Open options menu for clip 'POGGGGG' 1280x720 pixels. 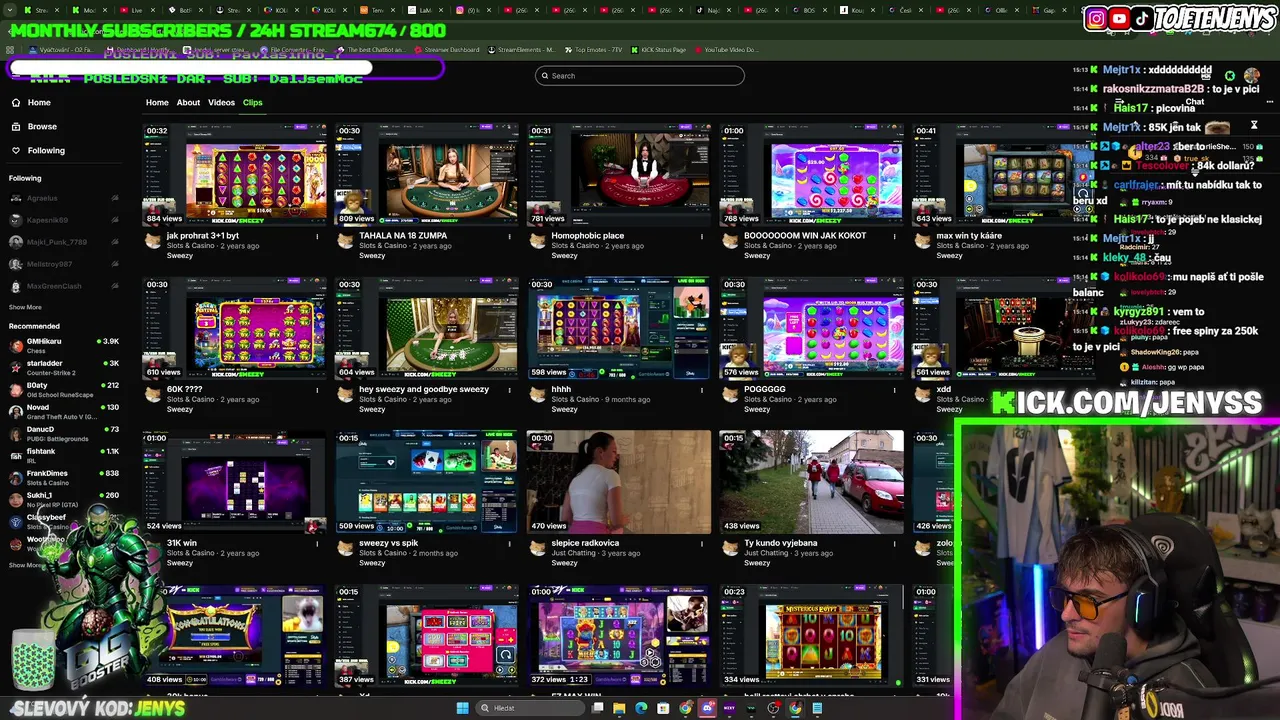[893, 391]
